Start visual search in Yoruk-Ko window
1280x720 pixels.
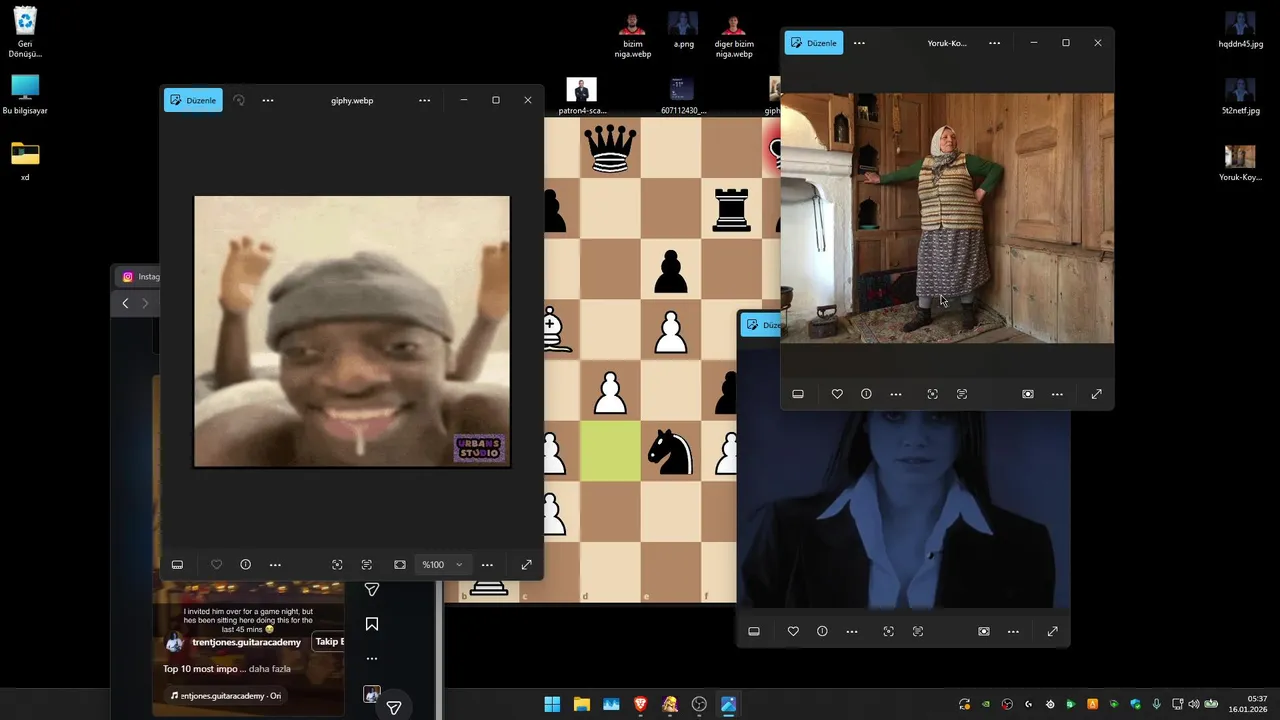click(932, 394)
